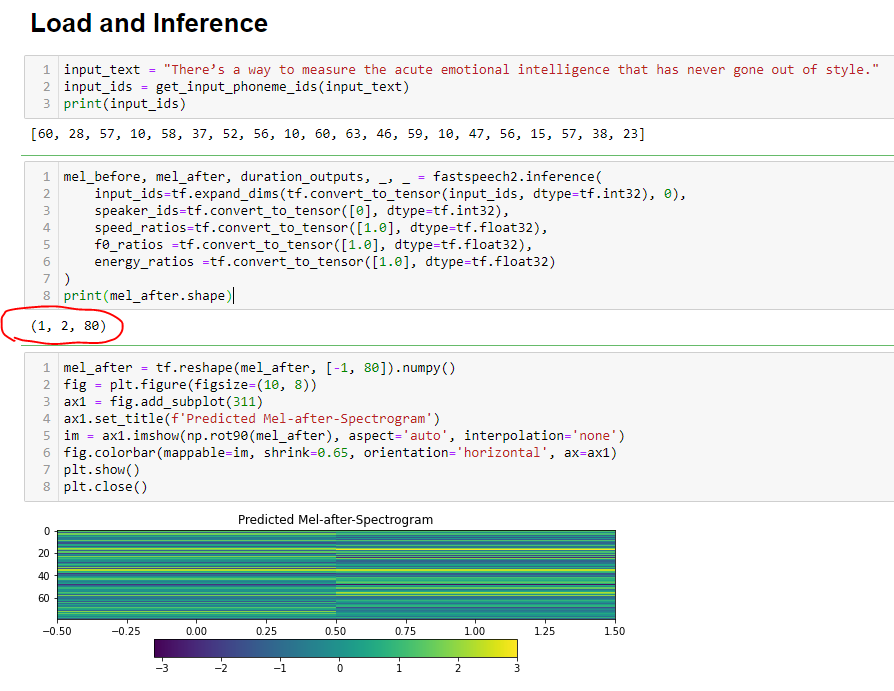
Task: Click the plt.figure(figsize) code line
Action: 190,385
